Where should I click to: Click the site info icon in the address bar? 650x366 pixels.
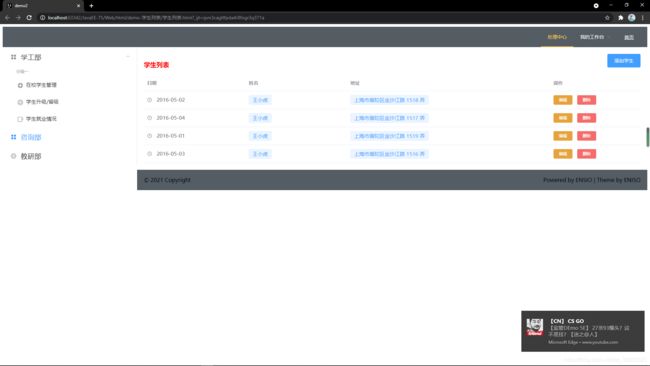(x=42, y=18)
